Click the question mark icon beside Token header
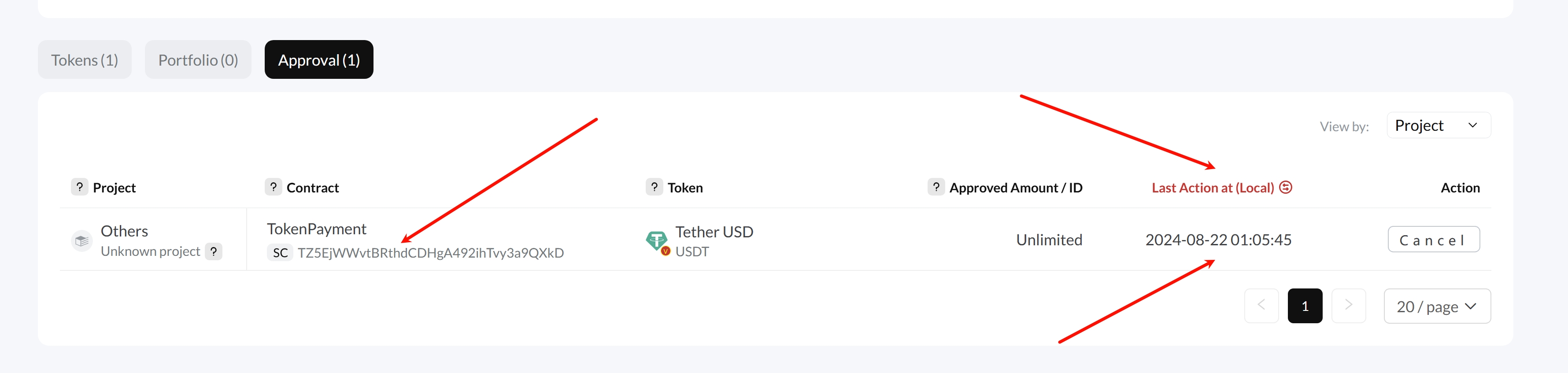The image size is (1568, 373). [654, 187]
